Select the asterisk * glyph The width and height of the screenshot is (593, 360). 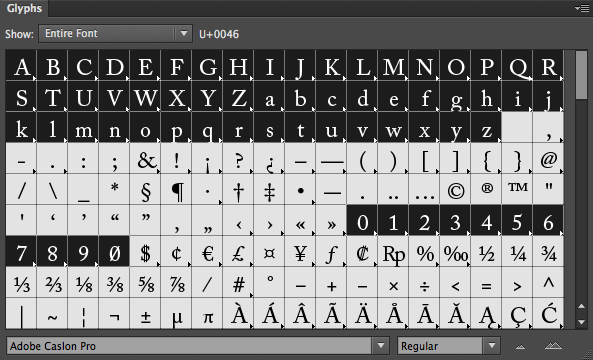coord(114,190)
